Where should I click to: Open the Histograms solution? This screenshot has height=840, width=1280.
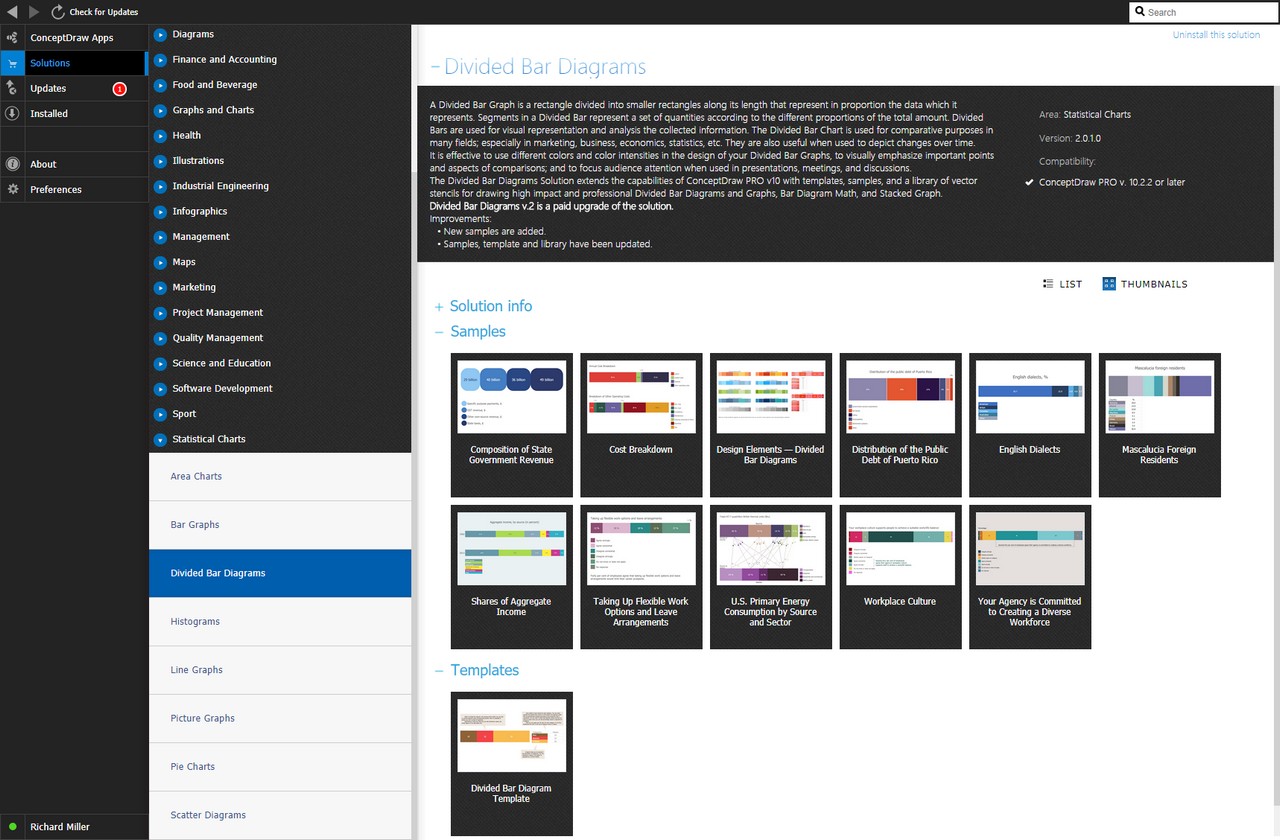(x=280, y=622)
